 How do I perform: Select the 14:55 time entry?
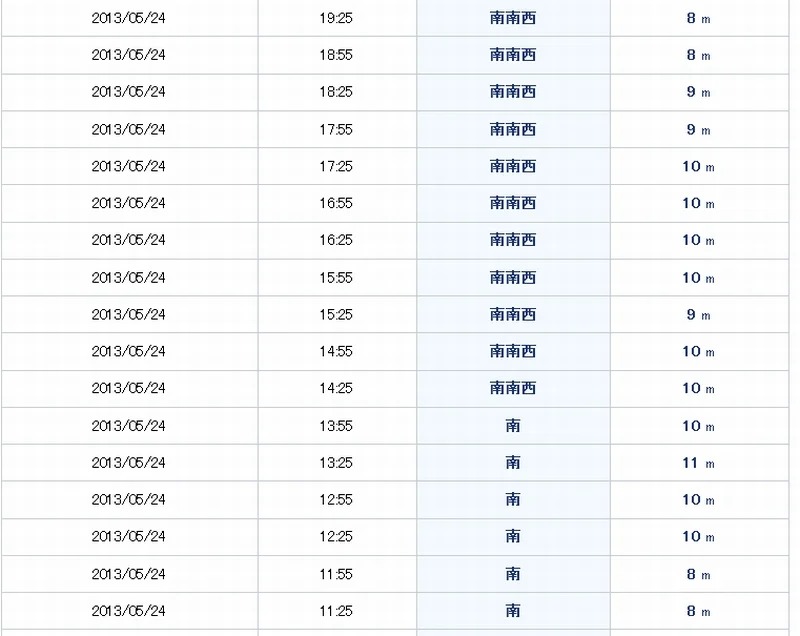click(x=336, y=351)
